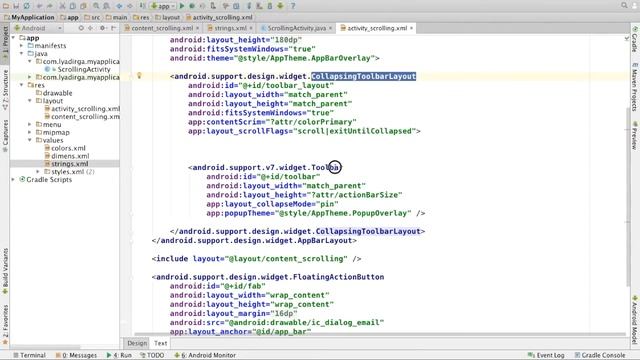This screenshot has height=360, width=640.
Task: Click the Copy toolbar icon
Action: [73, 6]
